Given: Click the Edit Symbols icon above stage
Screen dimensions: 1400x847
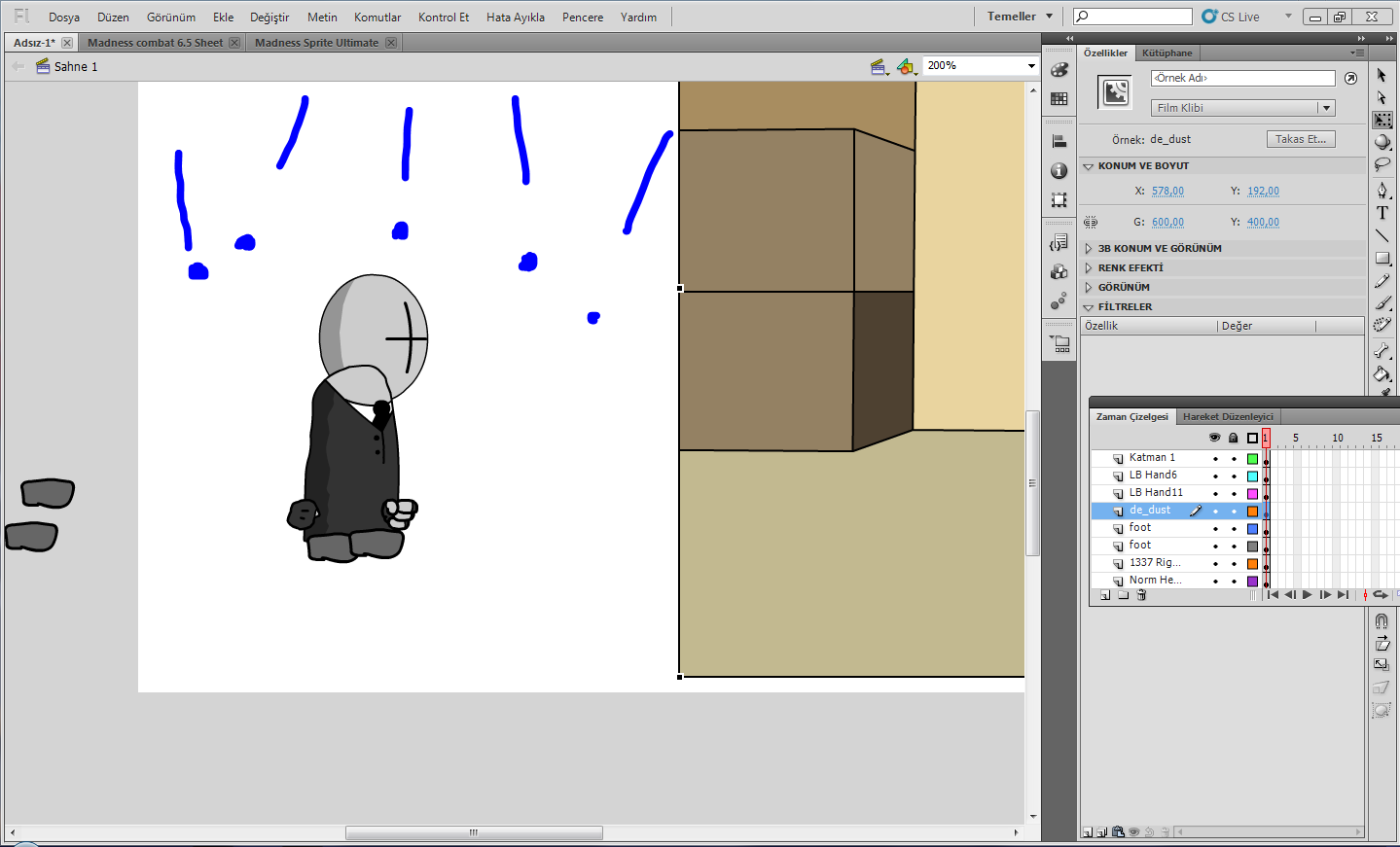Looking at the screenshot, I should (907, 66).
